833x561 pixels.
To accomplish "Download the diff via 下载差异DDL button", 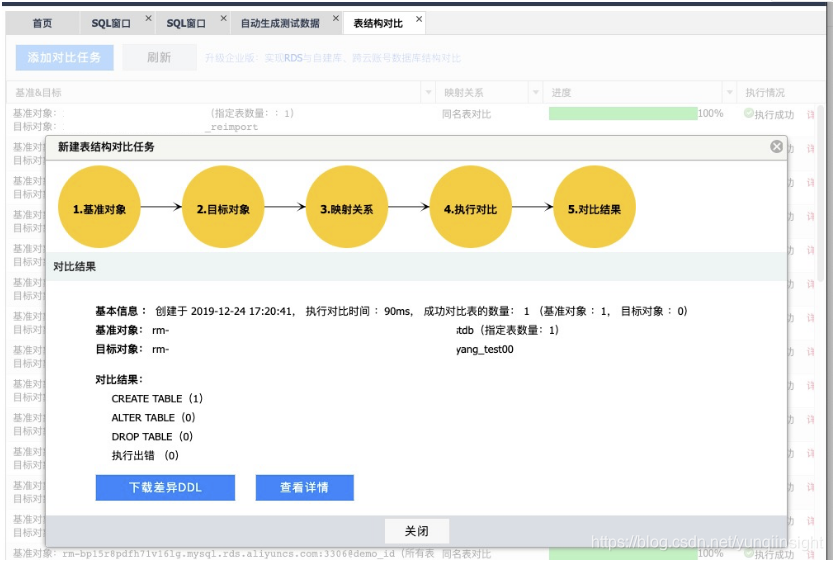I will tap(165, 488).
